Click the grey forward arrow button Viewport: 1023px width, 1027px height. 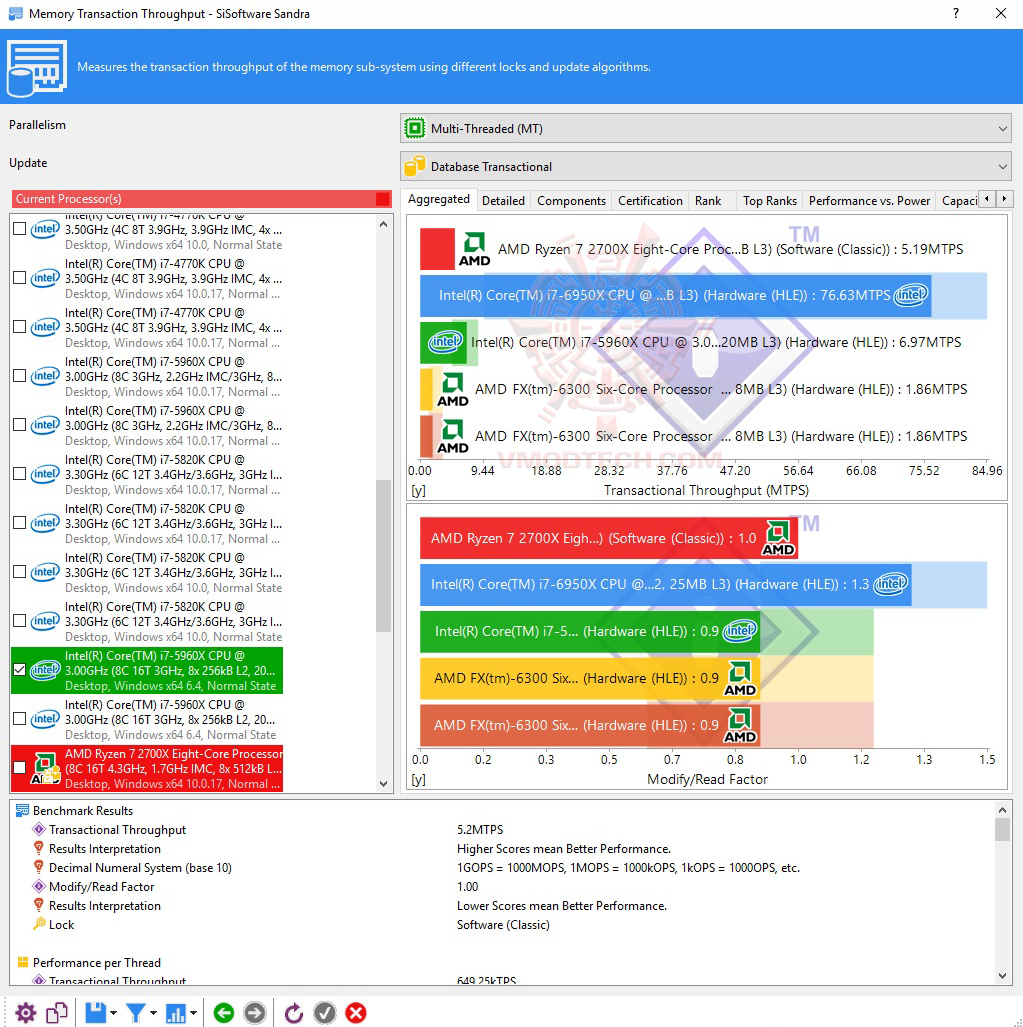point(255,1013)
